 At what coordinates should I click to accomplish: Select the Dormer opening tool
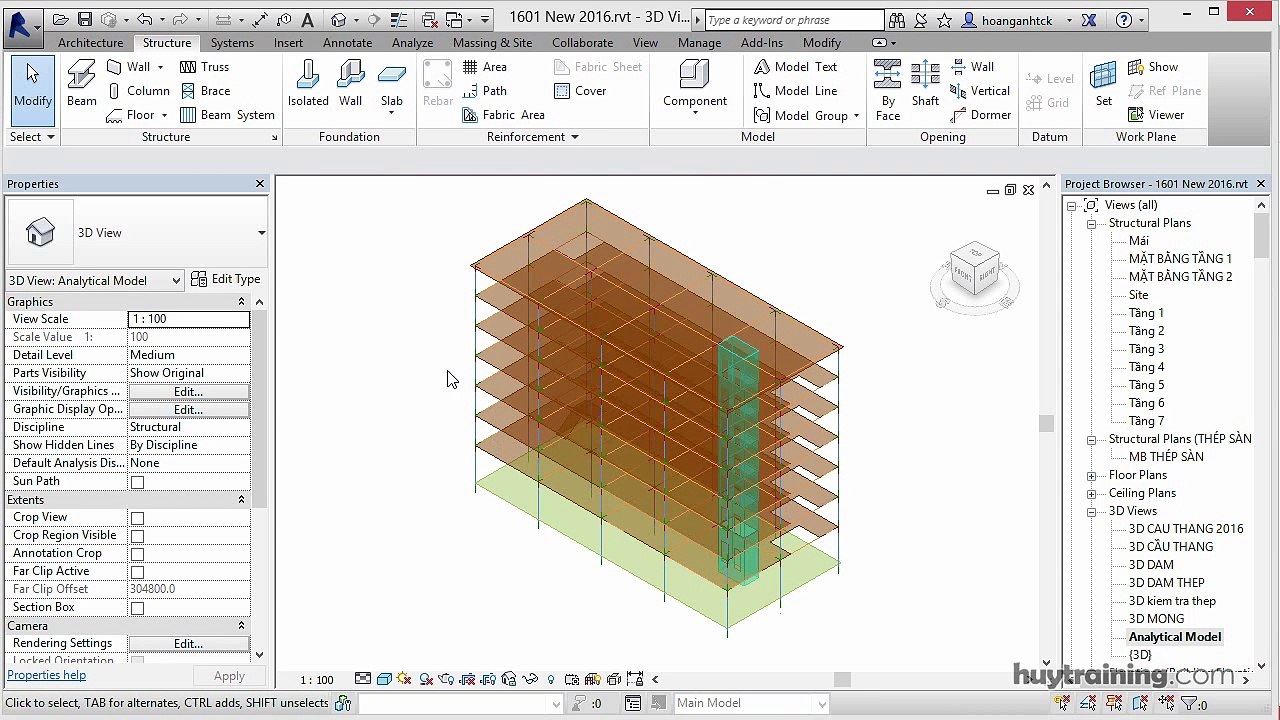(x=980, y=115)
